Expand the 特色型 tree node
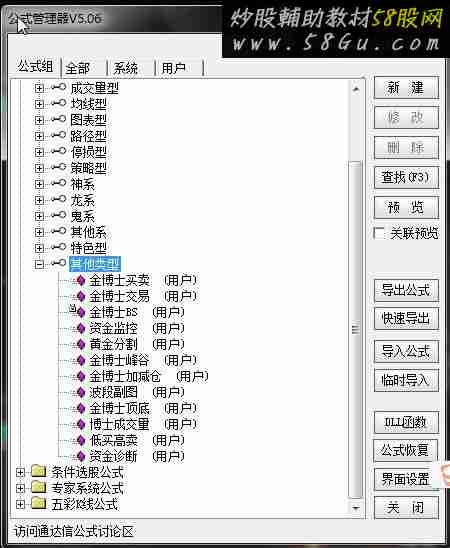Image resolution: width=450 pixels, height=548 pixels. [39, 248]
